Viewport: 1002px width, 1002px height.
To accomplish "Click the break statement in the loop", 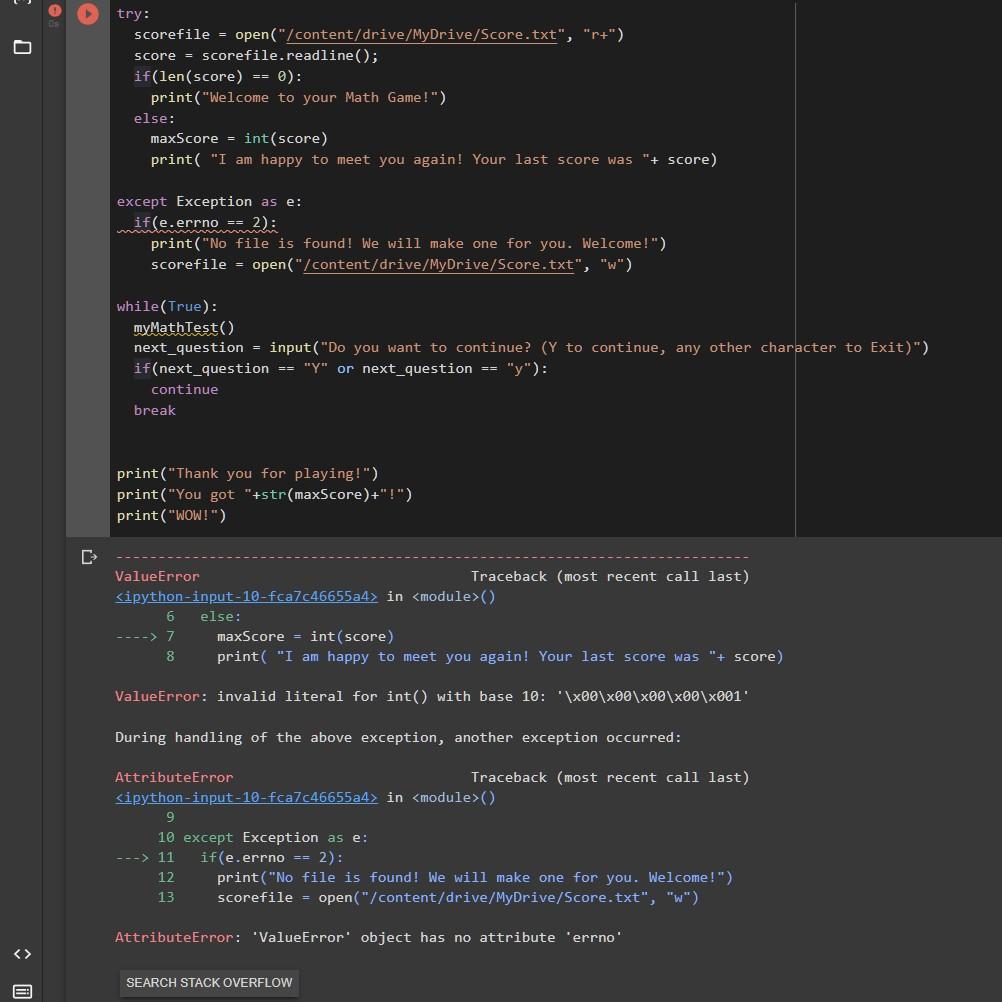I will 154,410.
